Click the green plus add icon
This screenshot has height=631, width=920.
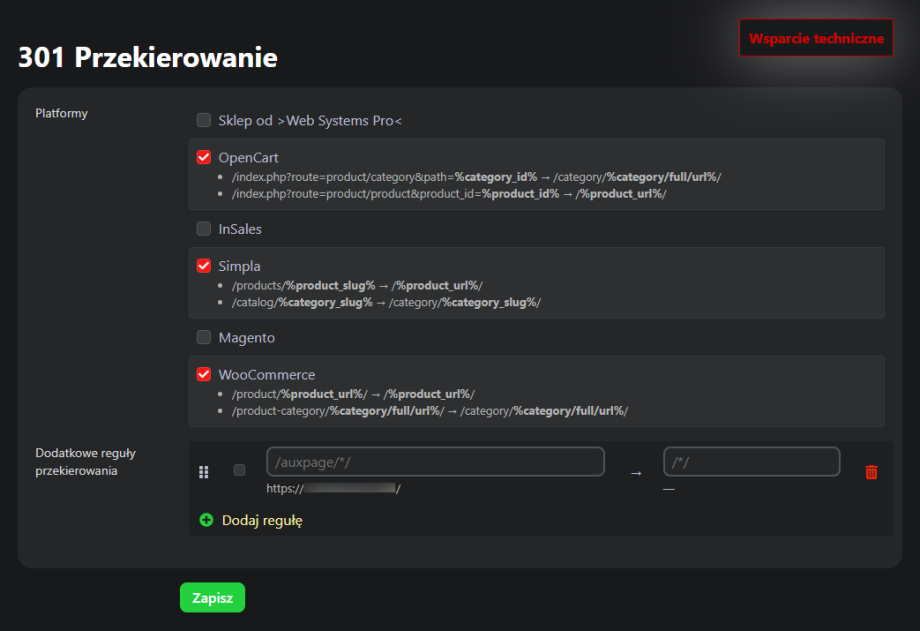tap(206, 520)
